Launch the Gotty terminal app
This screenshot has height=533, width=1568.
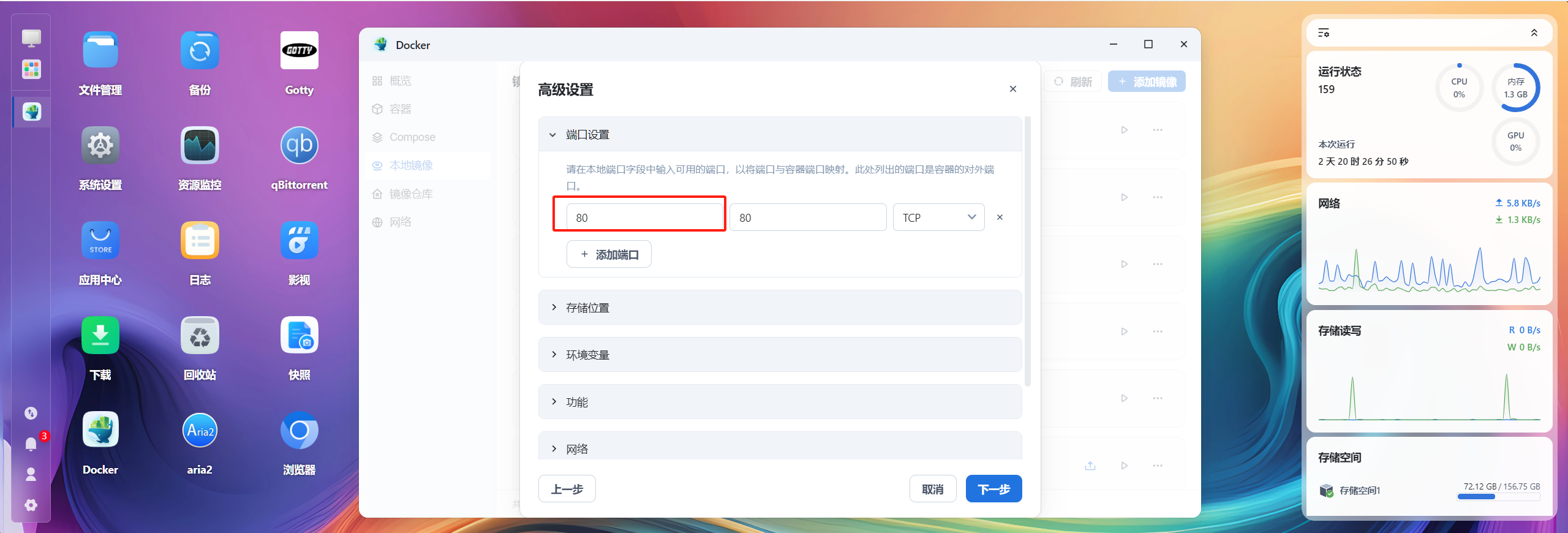[x=299, y=51]
